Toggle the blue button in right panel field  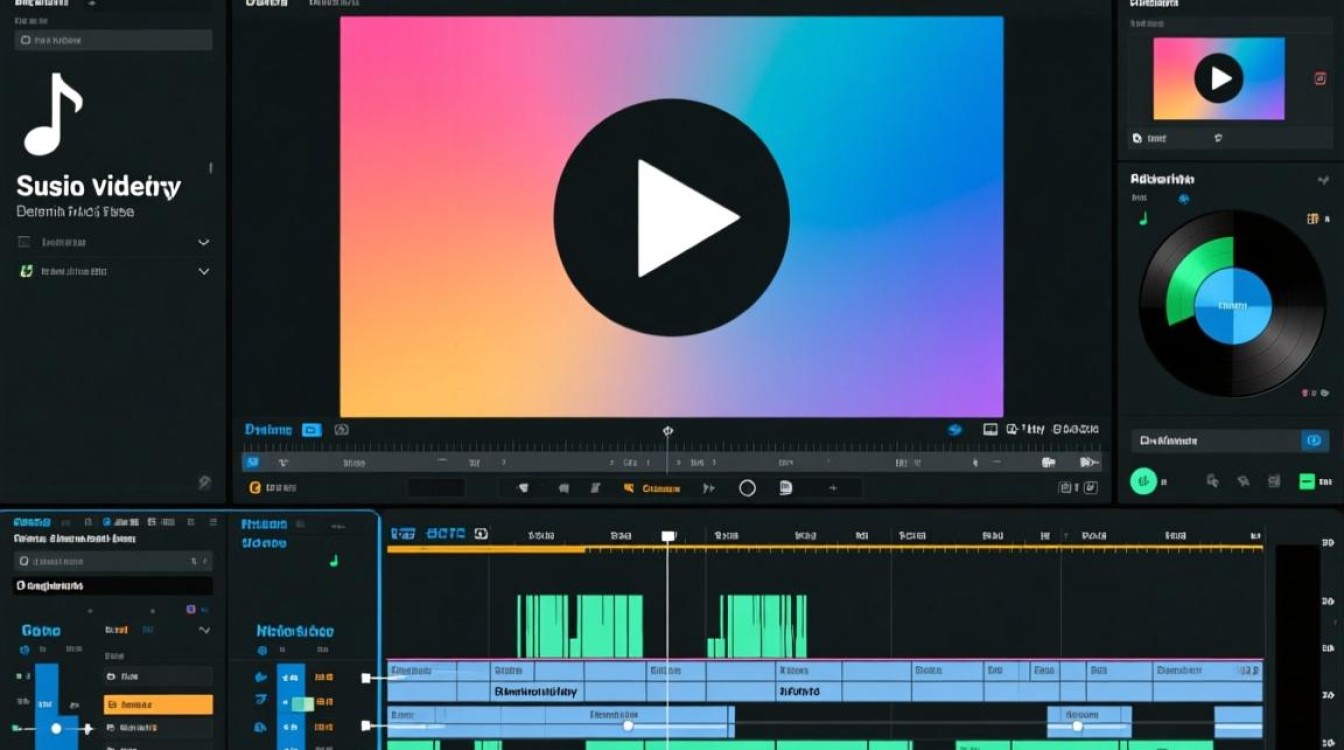(x=1314, y=440)
